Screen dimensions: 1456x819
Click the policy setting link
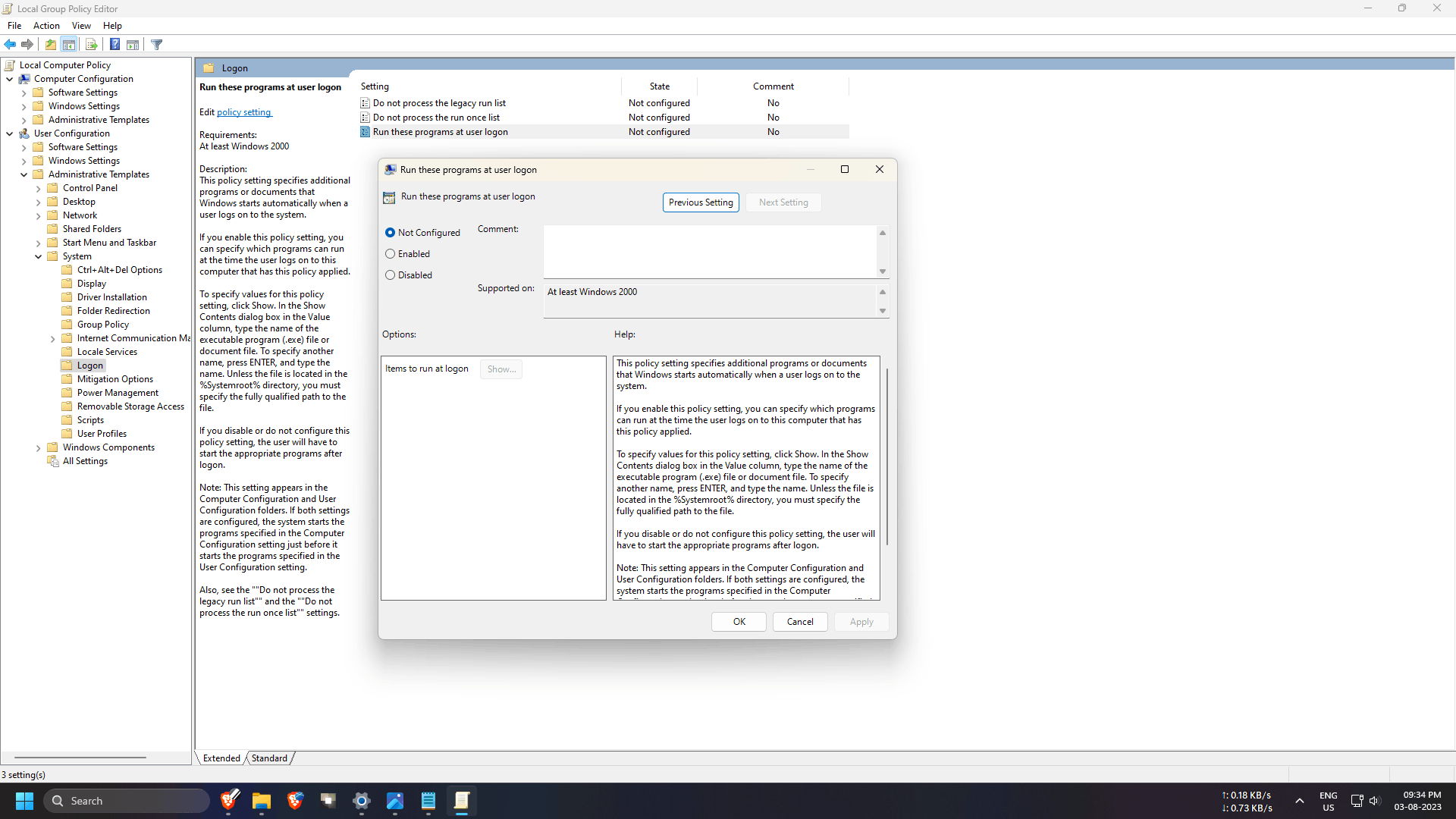[244, 112]
